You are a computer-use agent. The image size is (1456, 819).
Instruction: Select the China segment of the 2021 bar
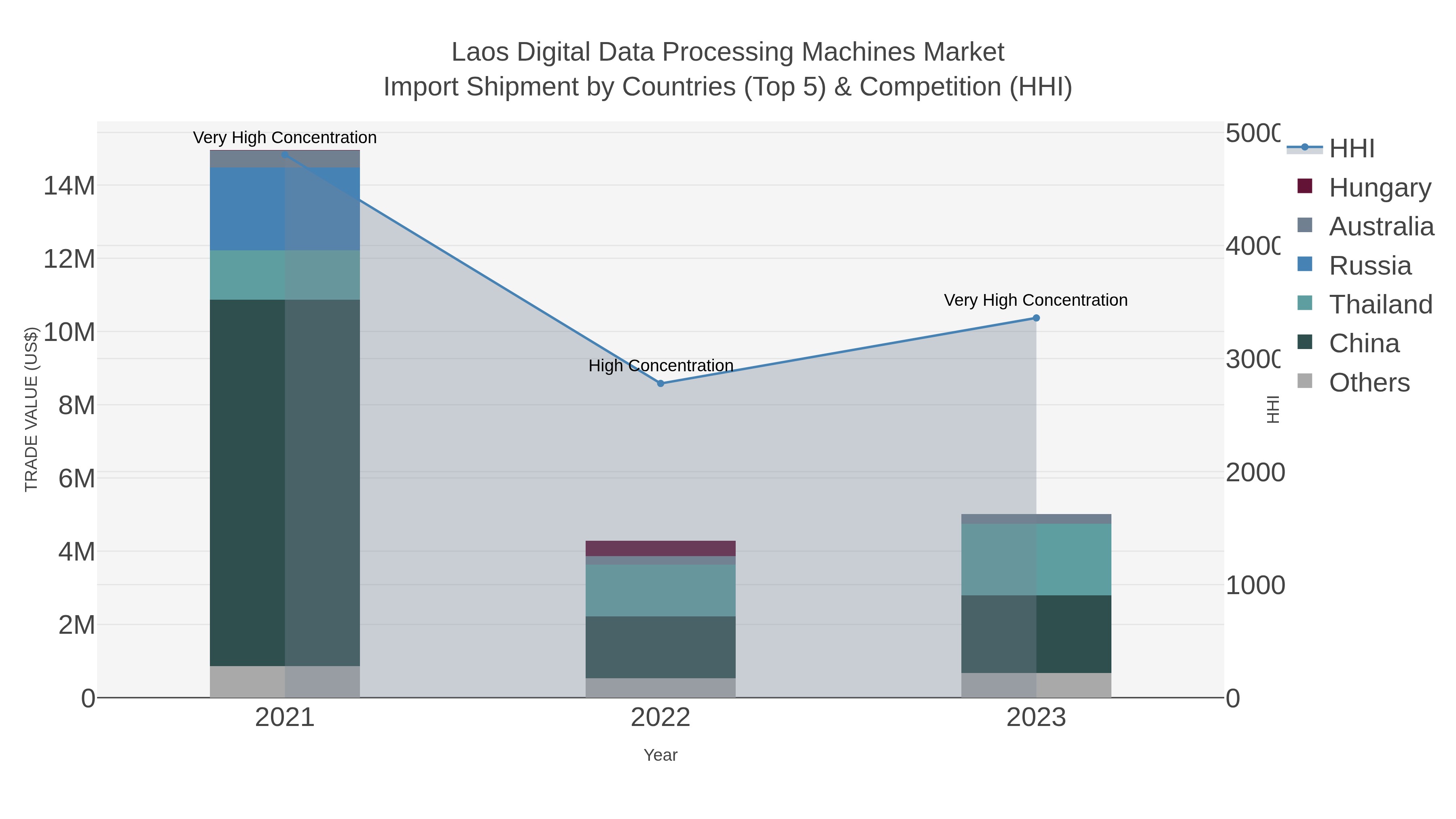tap(285, 483)
